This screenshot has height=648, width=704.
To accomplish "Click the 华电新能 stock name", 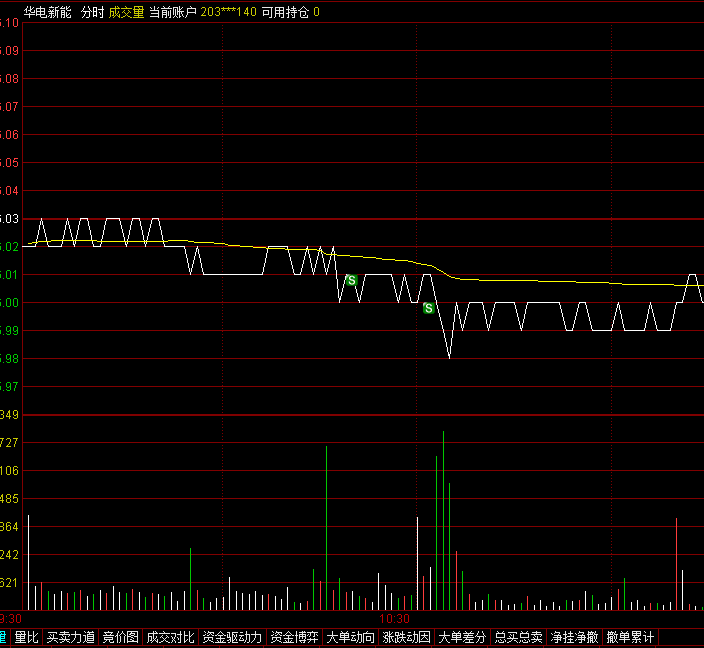I will (x=48, y=12).
